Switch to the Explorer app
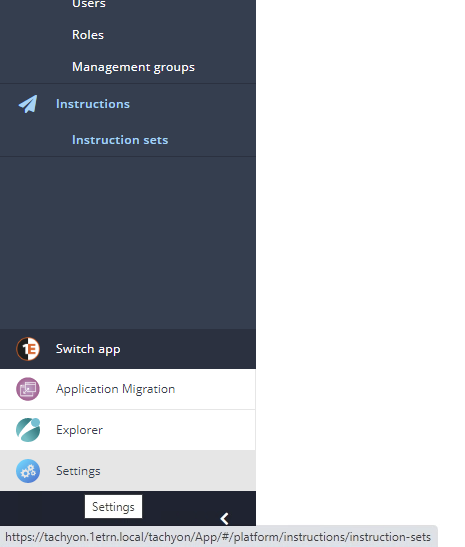 128,430
